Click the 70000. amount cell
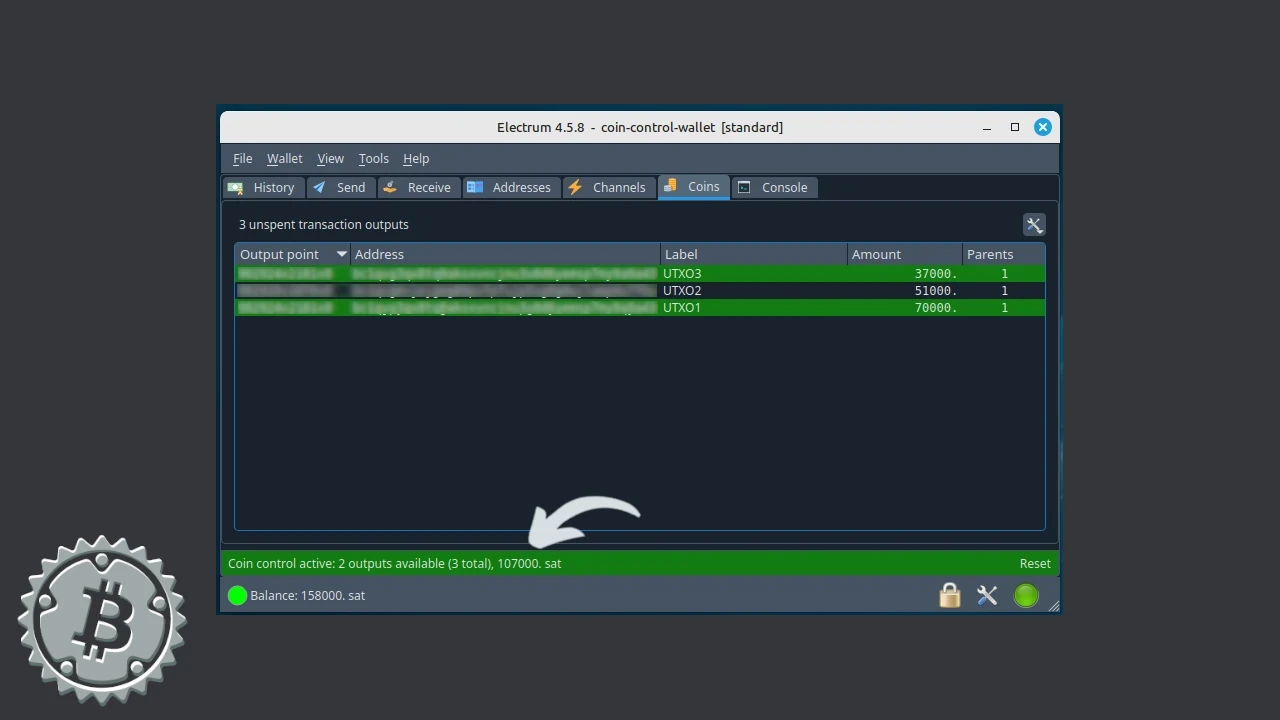Image resolution: width=1280 pixels, height=720 pixels. coord(936,307)
